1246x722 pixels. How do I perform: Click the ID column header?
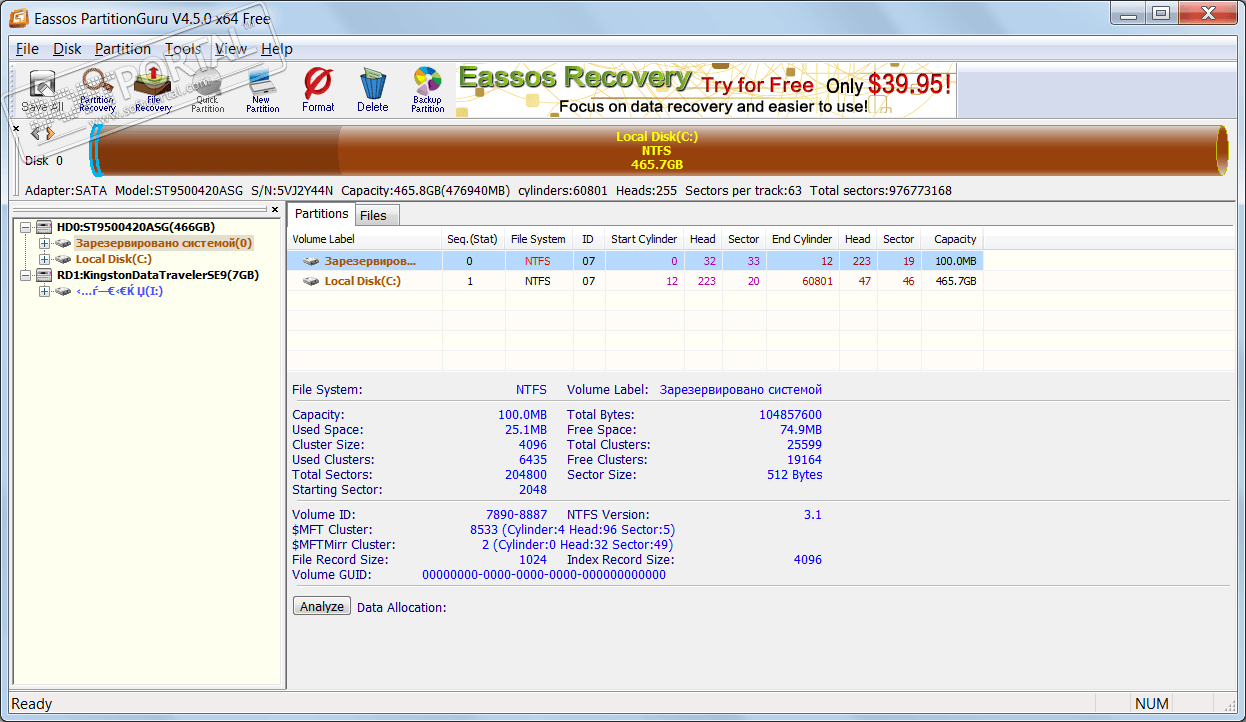pos(588,239)
